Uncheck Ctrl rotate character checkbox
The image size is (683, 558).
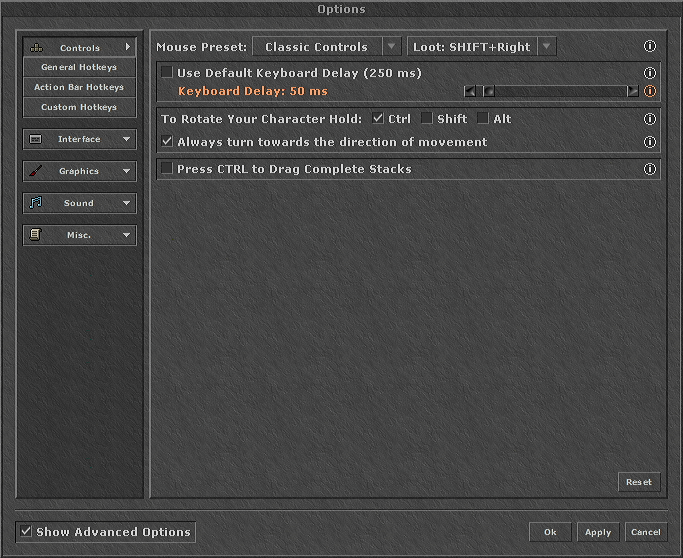click(378, 118)
